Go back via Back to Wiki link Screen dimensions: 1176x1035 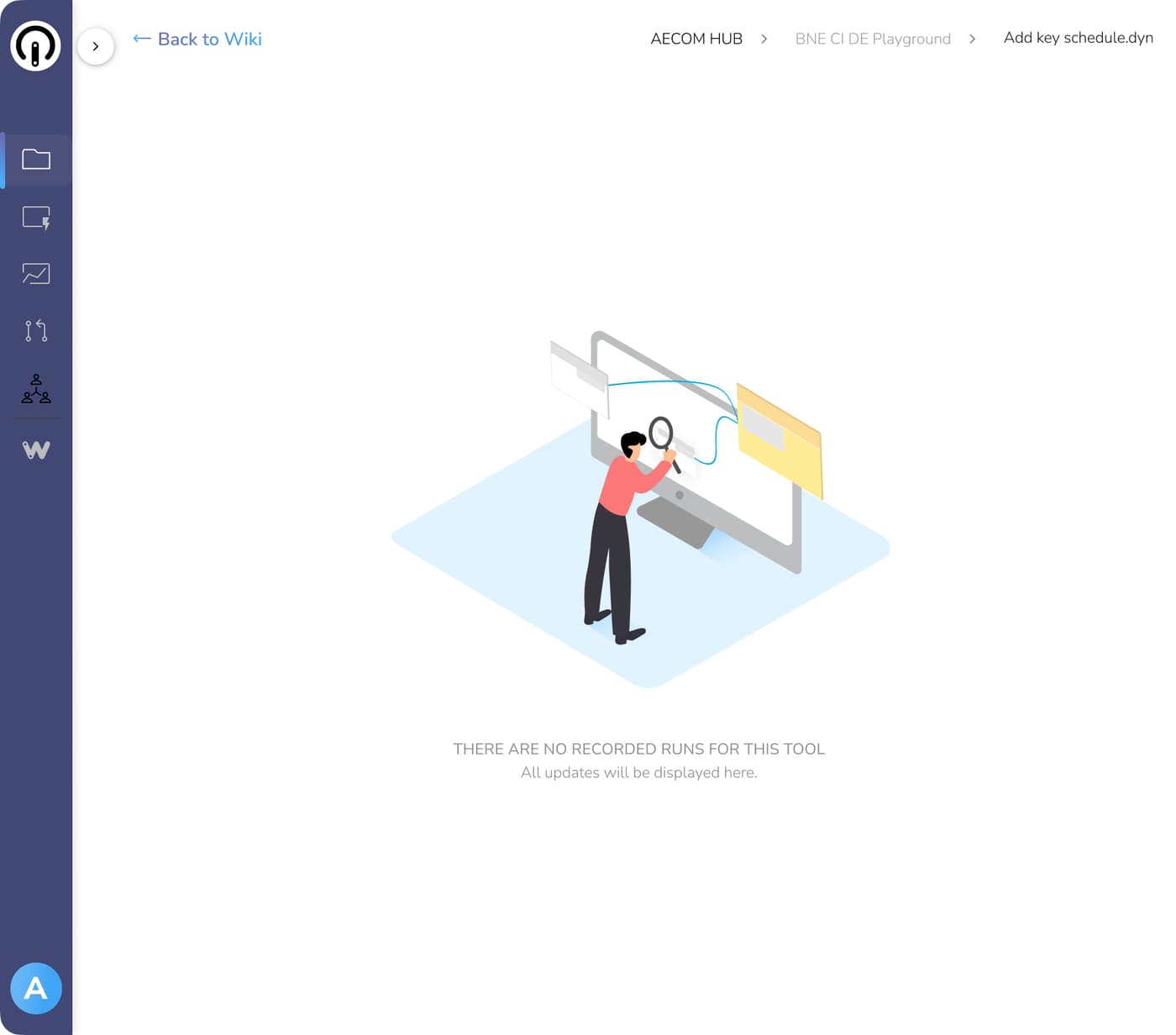(209, 39)
